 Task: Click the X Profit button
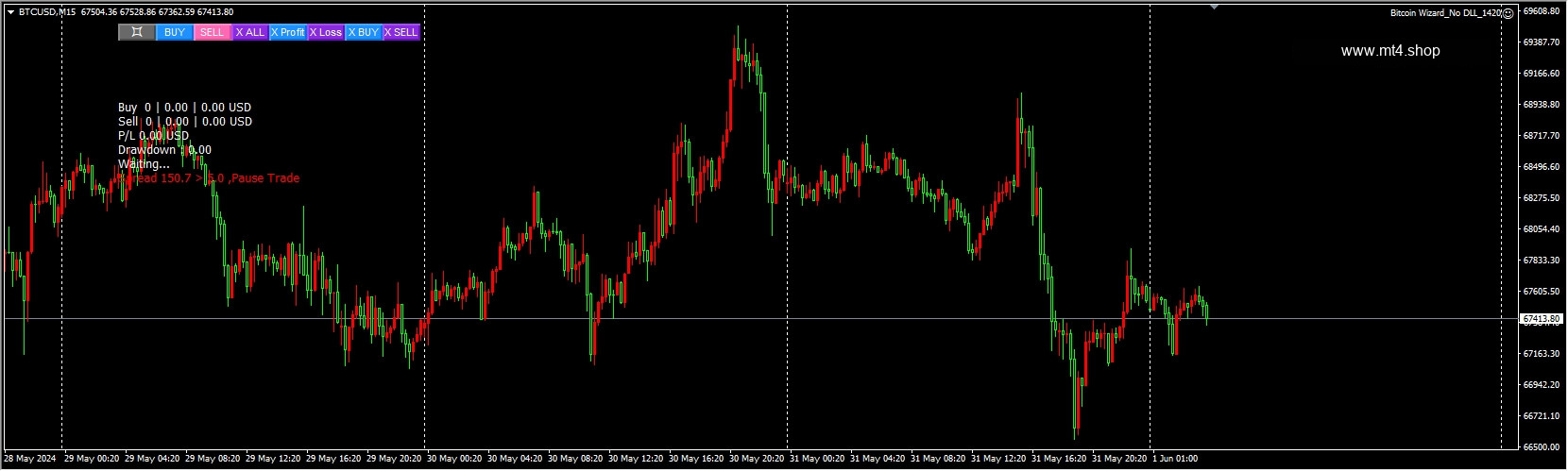(288, 32)
